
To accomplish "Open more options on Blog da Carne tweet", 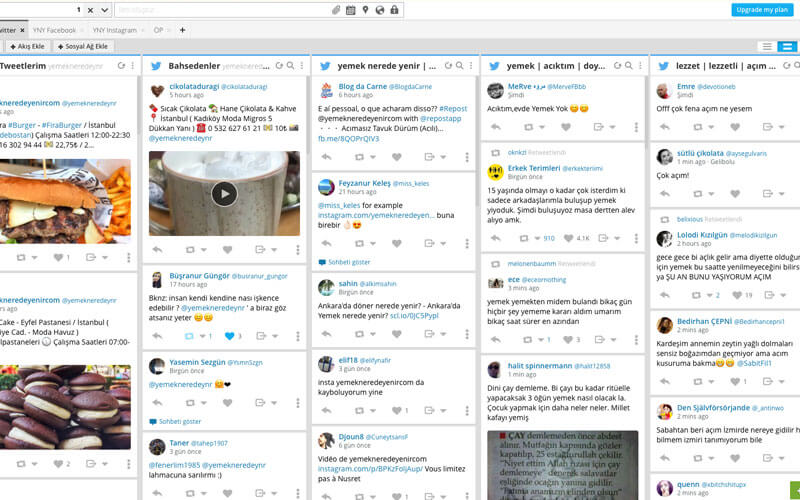I will [468, 157].
